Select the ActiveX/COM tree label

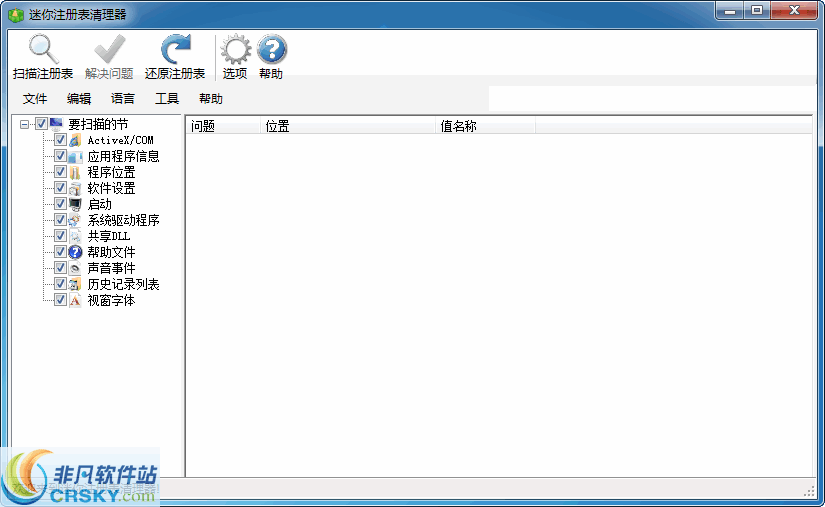120,140
